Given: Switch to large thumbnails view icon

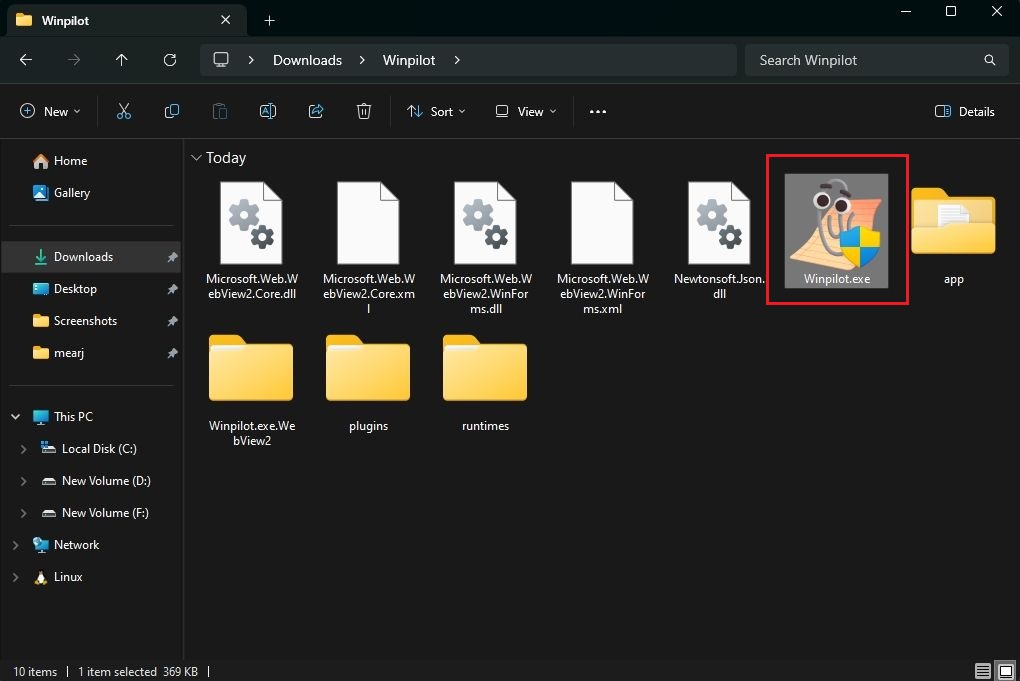Looking at the screenshot, I should pyautogui.click(x=1006, y=671).
